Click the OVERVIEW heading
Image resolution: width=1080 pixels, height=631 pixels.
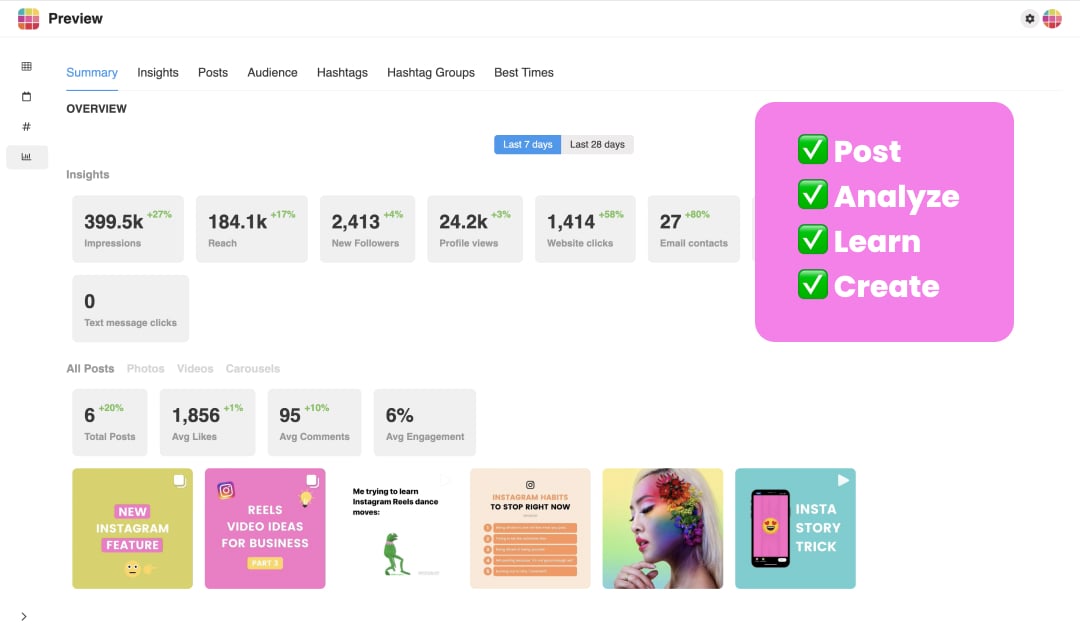click(96, 109)
